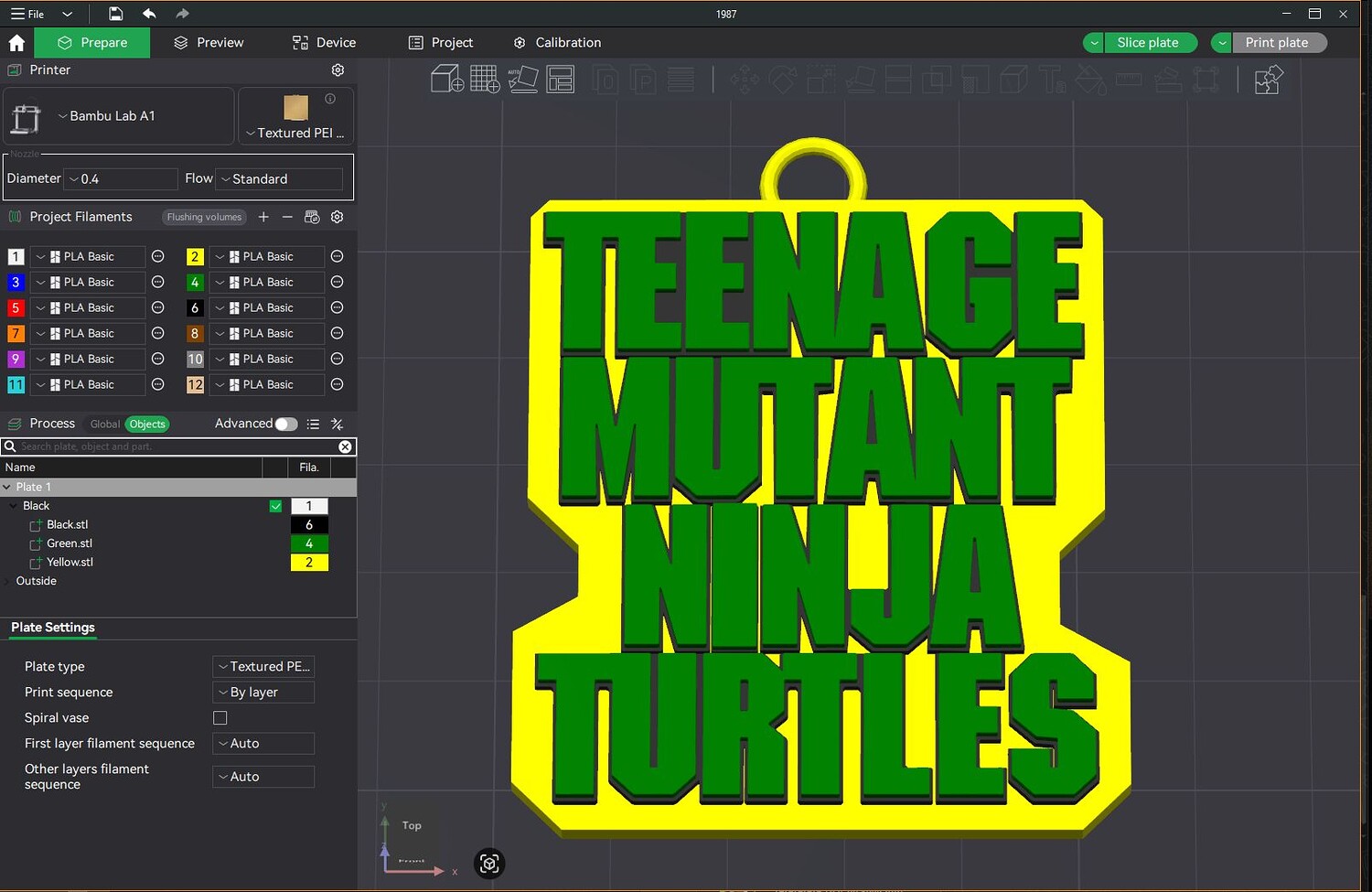Click filament cell 6 for Black.stl
The width and height of the screenshot is (1372, 892).
click(309, 525)
